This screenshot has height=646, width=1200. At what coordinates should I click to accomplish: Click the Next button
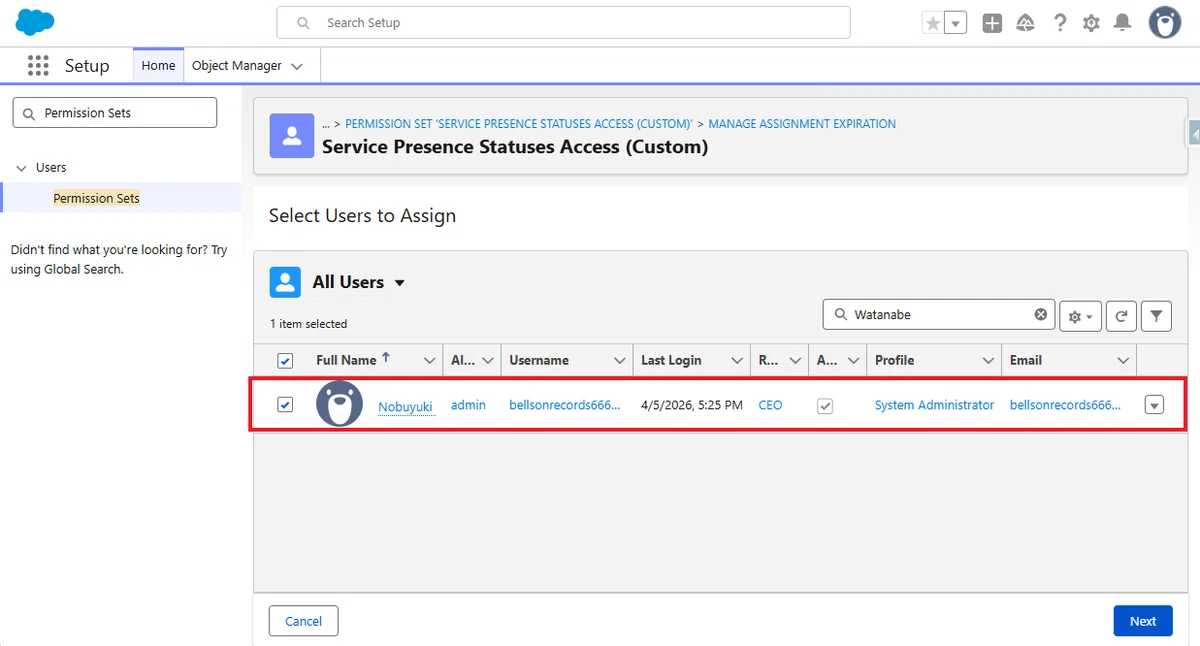pyautogui.click(x=1143, y=621)
